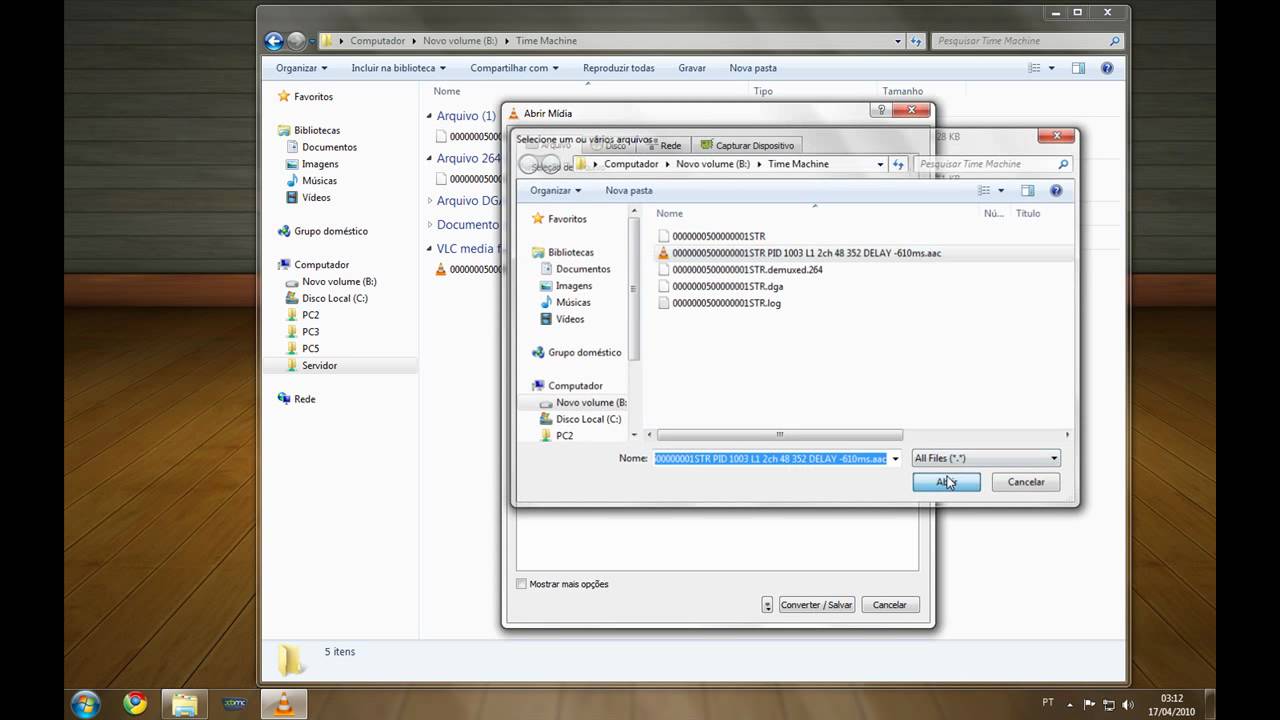The height and width of the screenshot is (720, 1280).
Task: Click Rede network icon in Explorer sidebar
Action: 284,399
